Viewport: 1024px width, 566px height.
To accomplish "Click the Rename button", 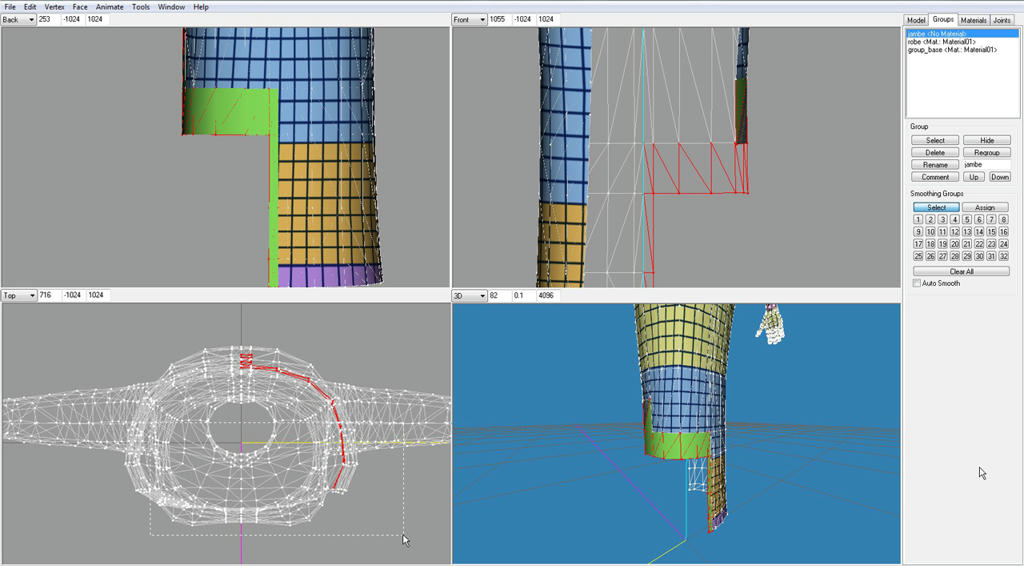I will [x=935, y=165].
